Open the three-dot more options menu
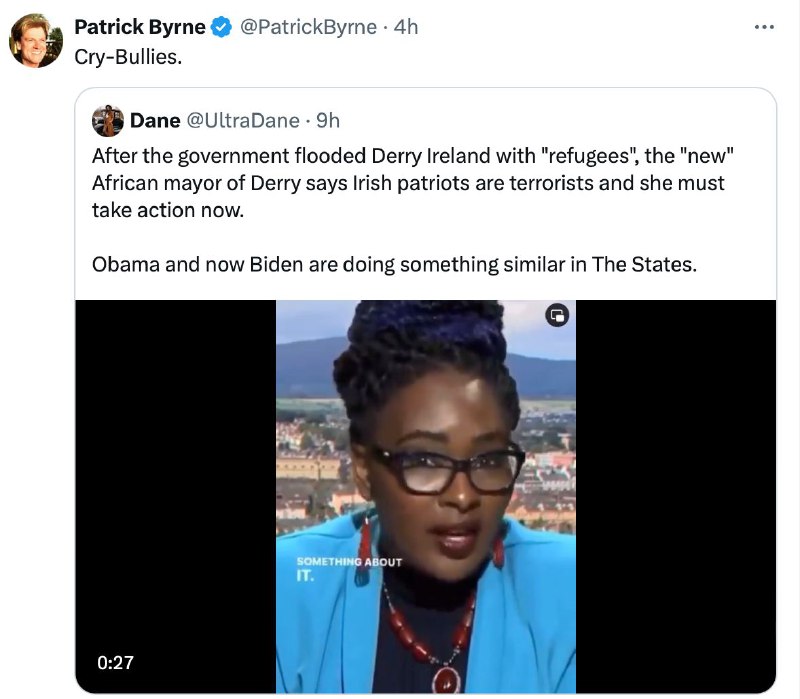This screenshot has height=699, width=800. pyautogui.click(x=764, y=27)
